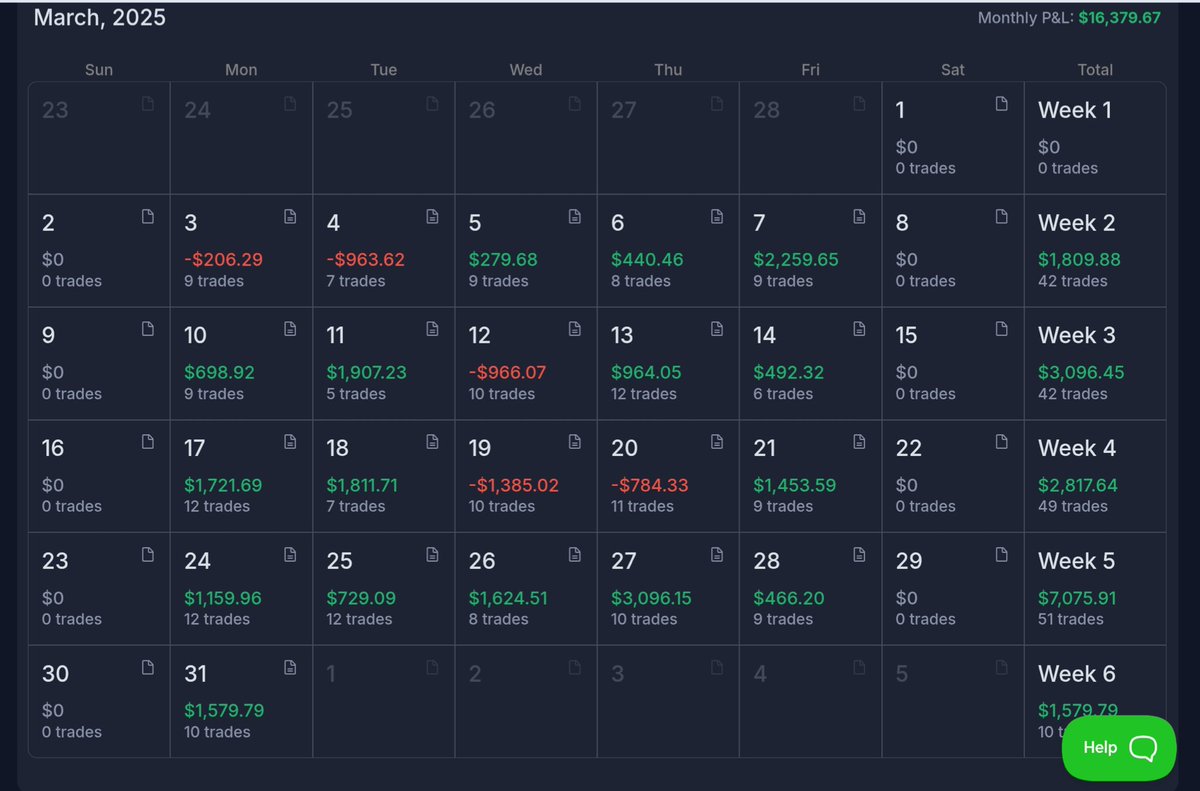This screenshot has height=791, width=1200.
Task: Click the $698.92 profit on March 10
Action: [x=219, y=372]
